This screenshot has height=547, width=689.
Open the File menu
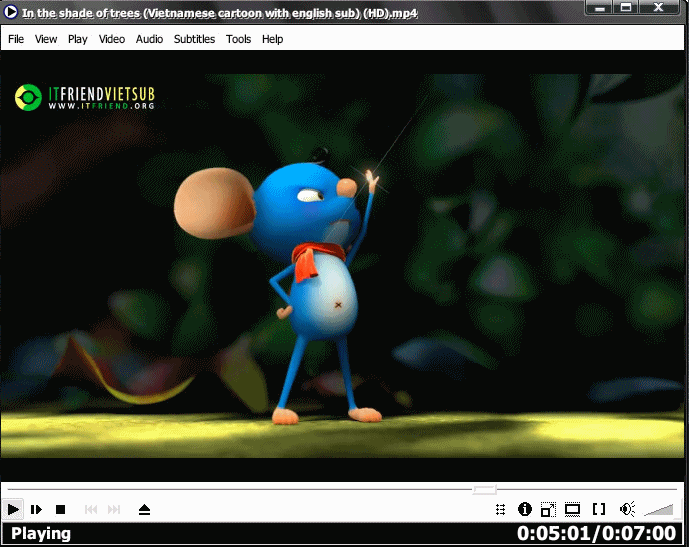(x=16, y=39)
